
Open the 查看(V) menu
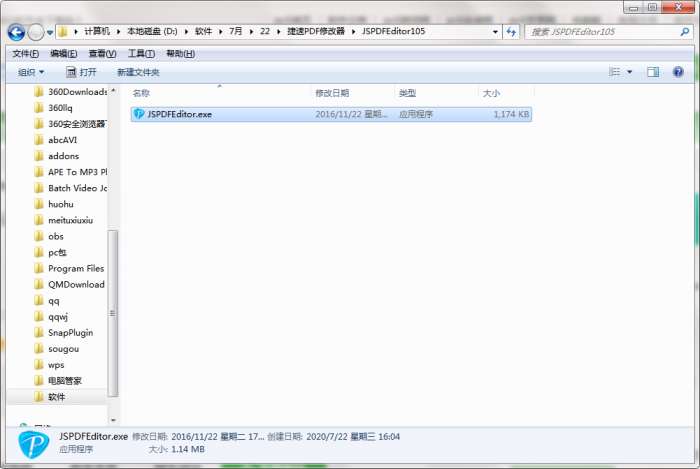[102, 54]
